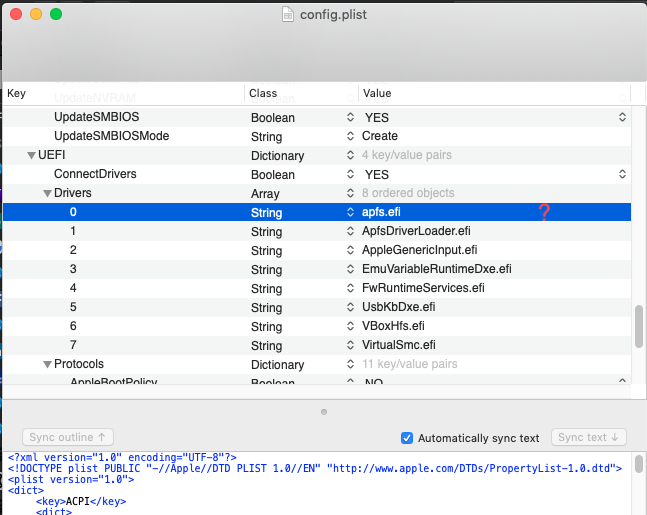The image size is (647, 515).
Task: Click the config.plist document proxy icon
Action: click(288, 14)
